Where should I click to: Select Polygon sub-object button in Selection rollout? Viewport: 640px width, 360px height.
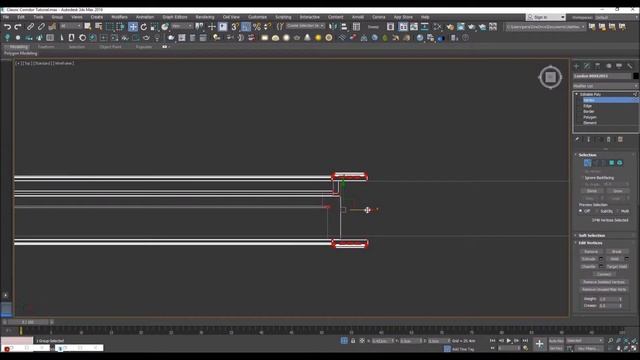(x=611, y=163)
